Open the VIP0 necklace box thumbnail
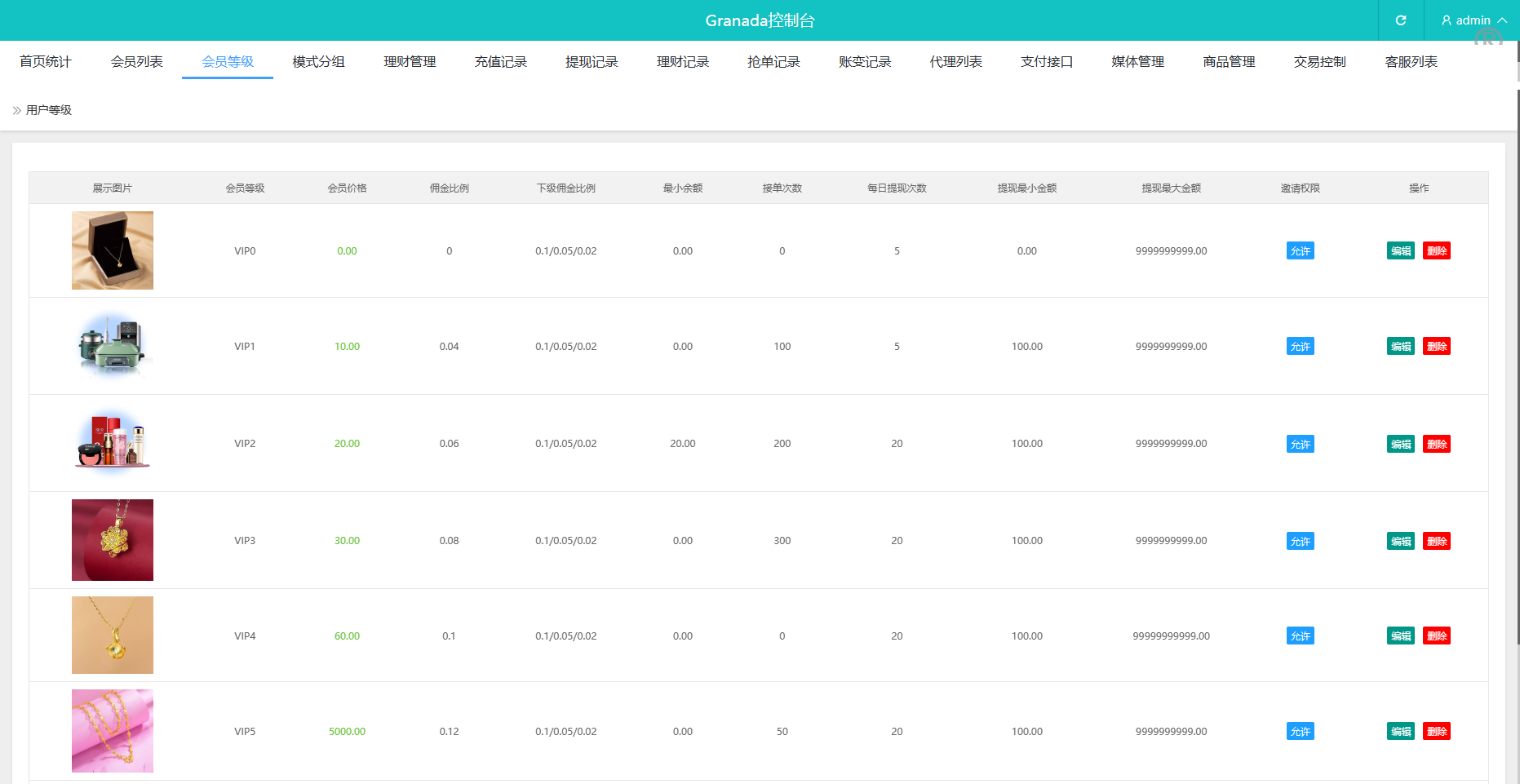 [x=113, y=250]
